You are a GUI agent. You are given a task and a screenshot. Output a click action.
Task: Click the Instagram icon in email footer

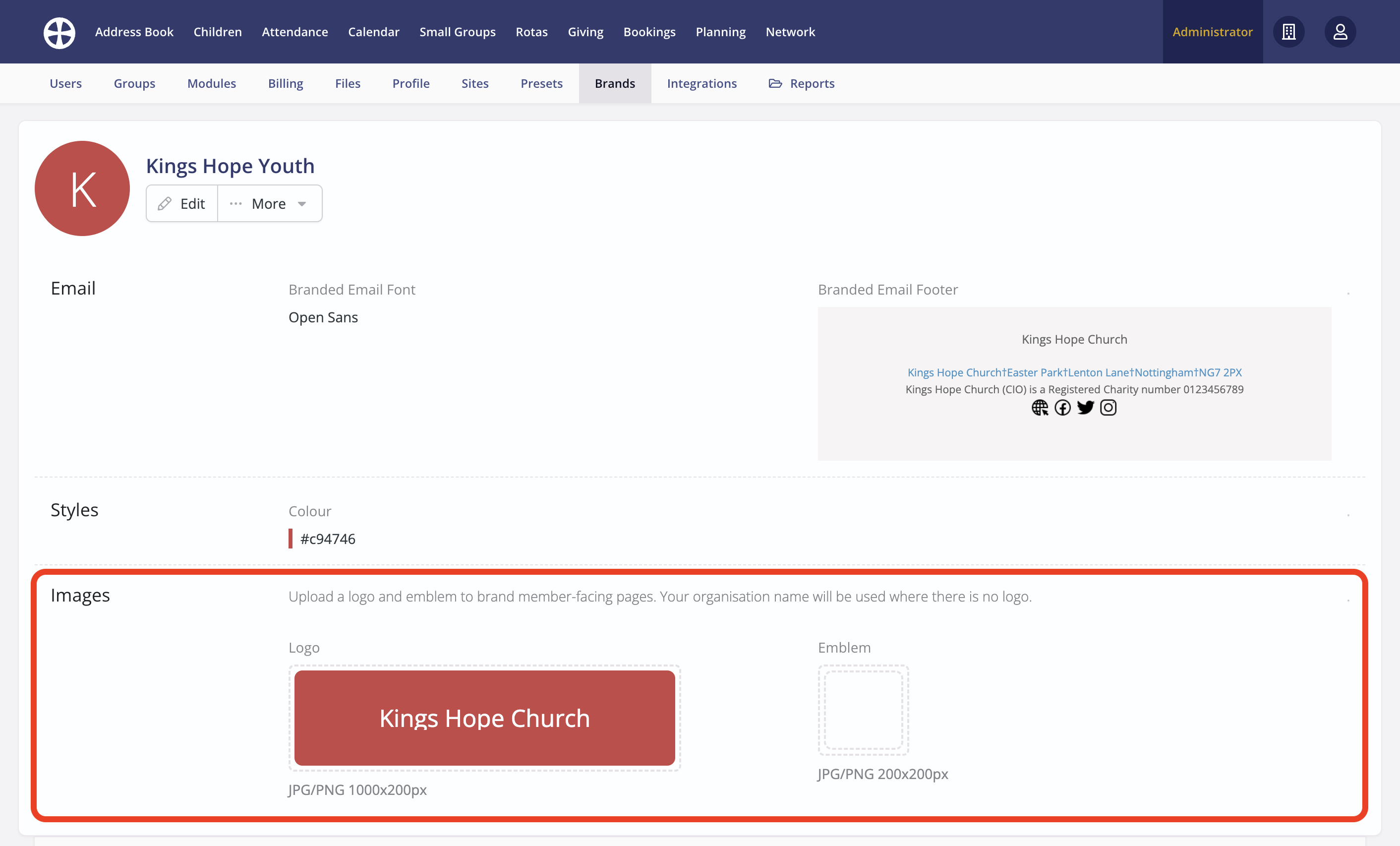[x=1108, y=408]
